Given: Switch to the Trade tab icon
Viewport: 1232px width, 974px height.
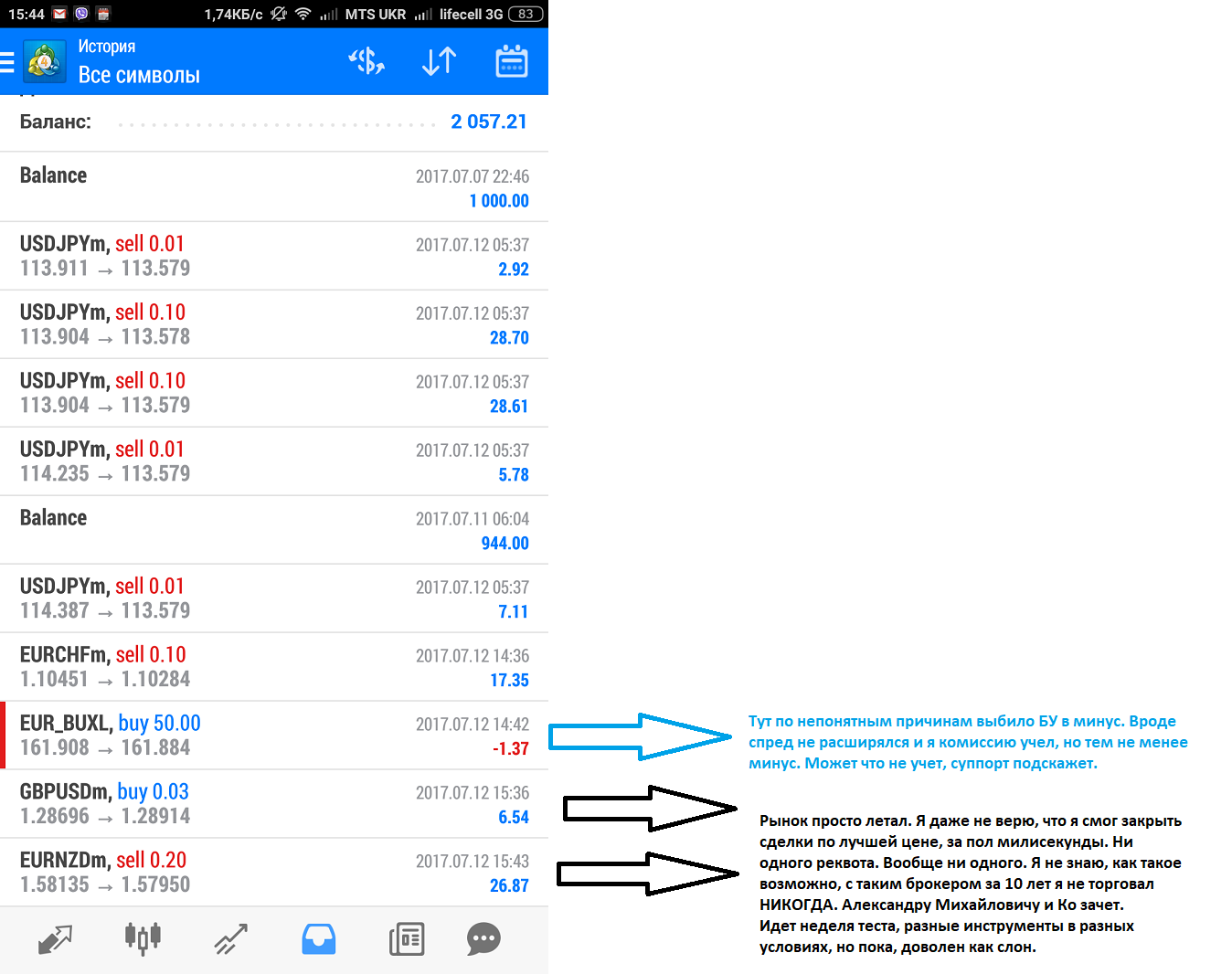Looking at the screenshot, I should point(230,939).
